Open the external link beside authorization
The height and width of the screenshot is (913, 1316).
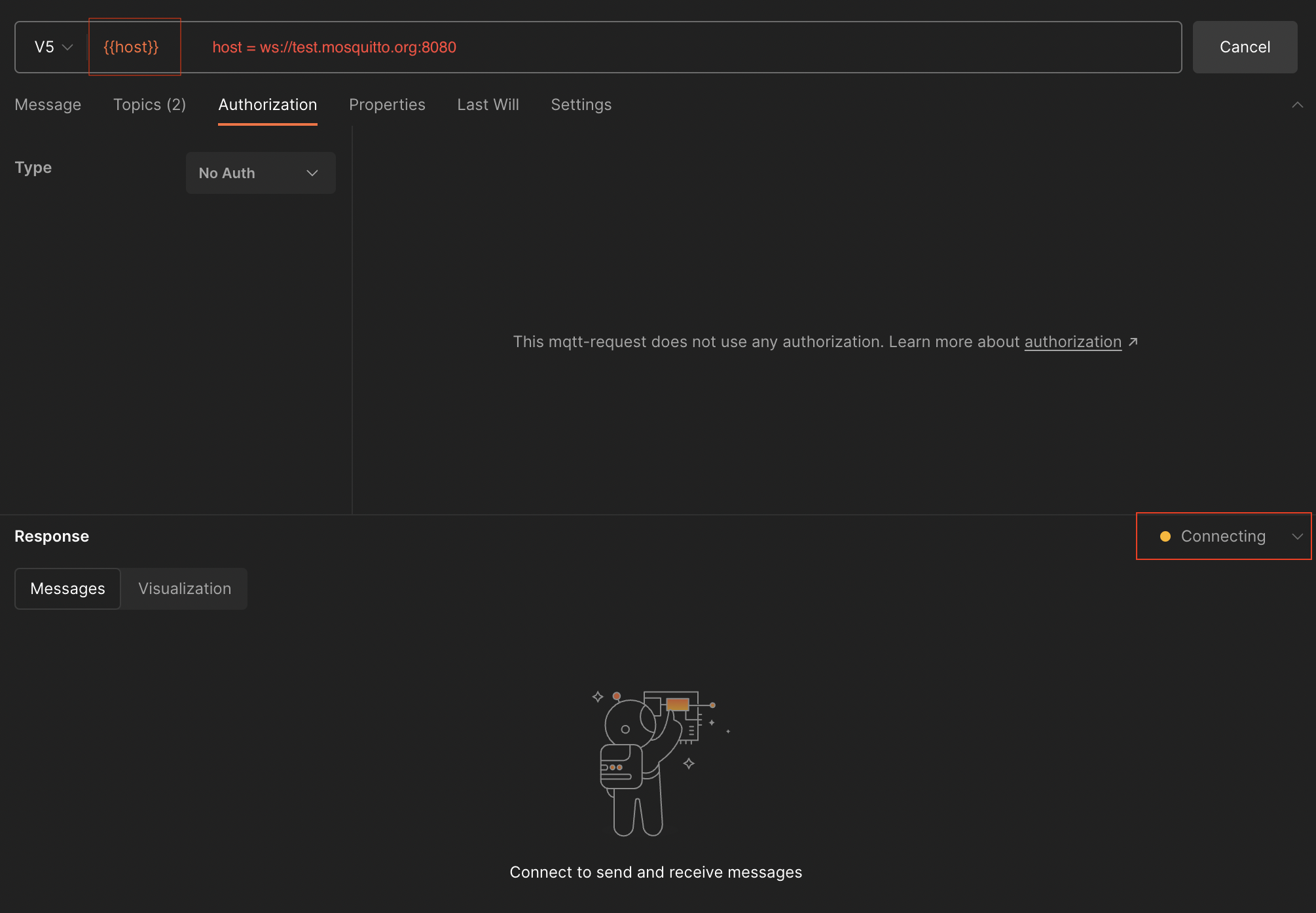click(1132, 341)
